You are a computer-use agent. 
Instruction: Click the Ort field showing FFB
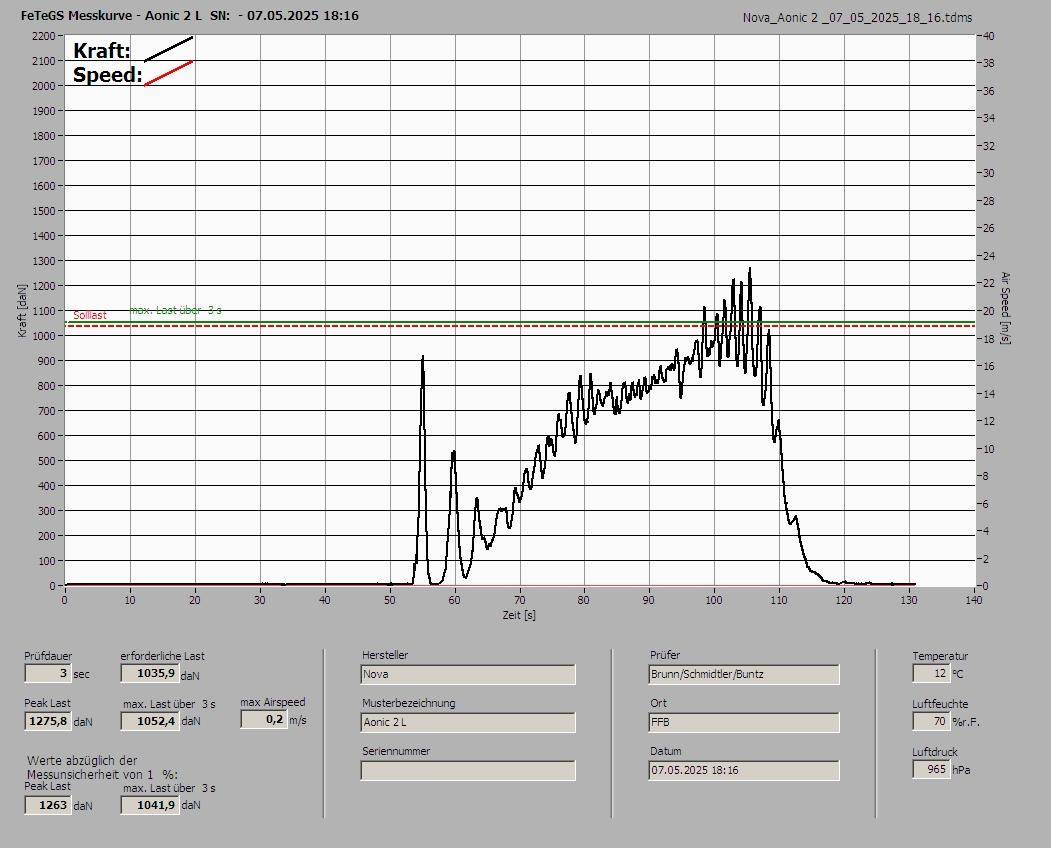point(744,723)
